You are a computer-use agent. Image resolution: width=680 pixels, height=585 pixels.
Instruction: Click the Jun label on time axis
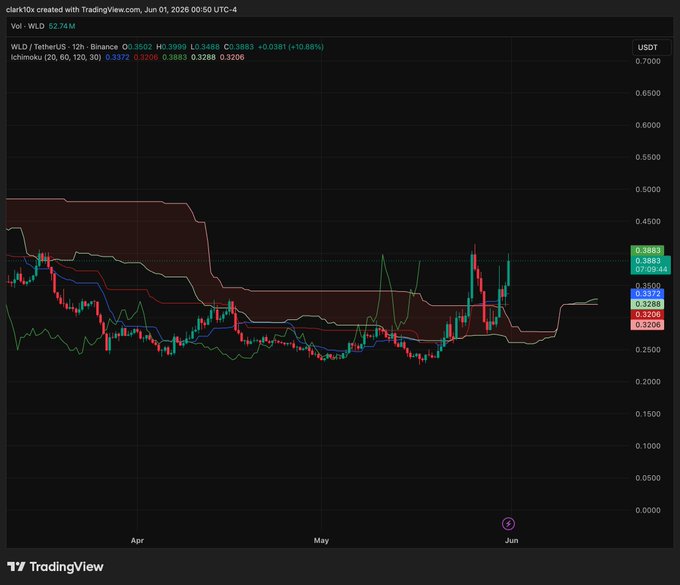point(511,540)
